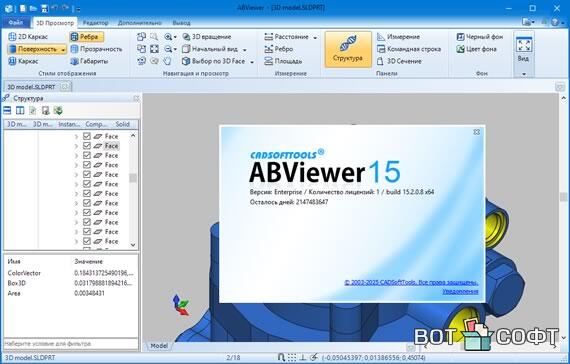The height and width of the screenshot is (364, 570).
Task: Click the dotted grid icon in status bar
Action: tap(292, 357)
